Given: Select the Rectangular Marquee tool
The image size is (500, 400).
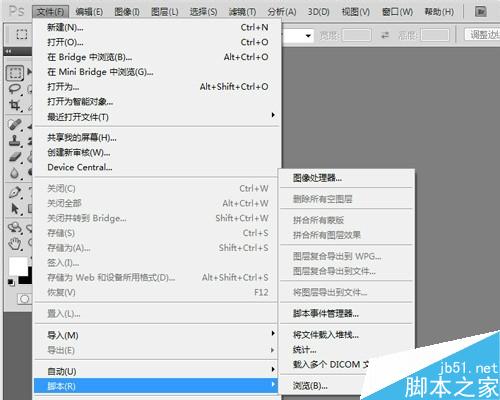Looking at the screenshot, I should (15, 73).
